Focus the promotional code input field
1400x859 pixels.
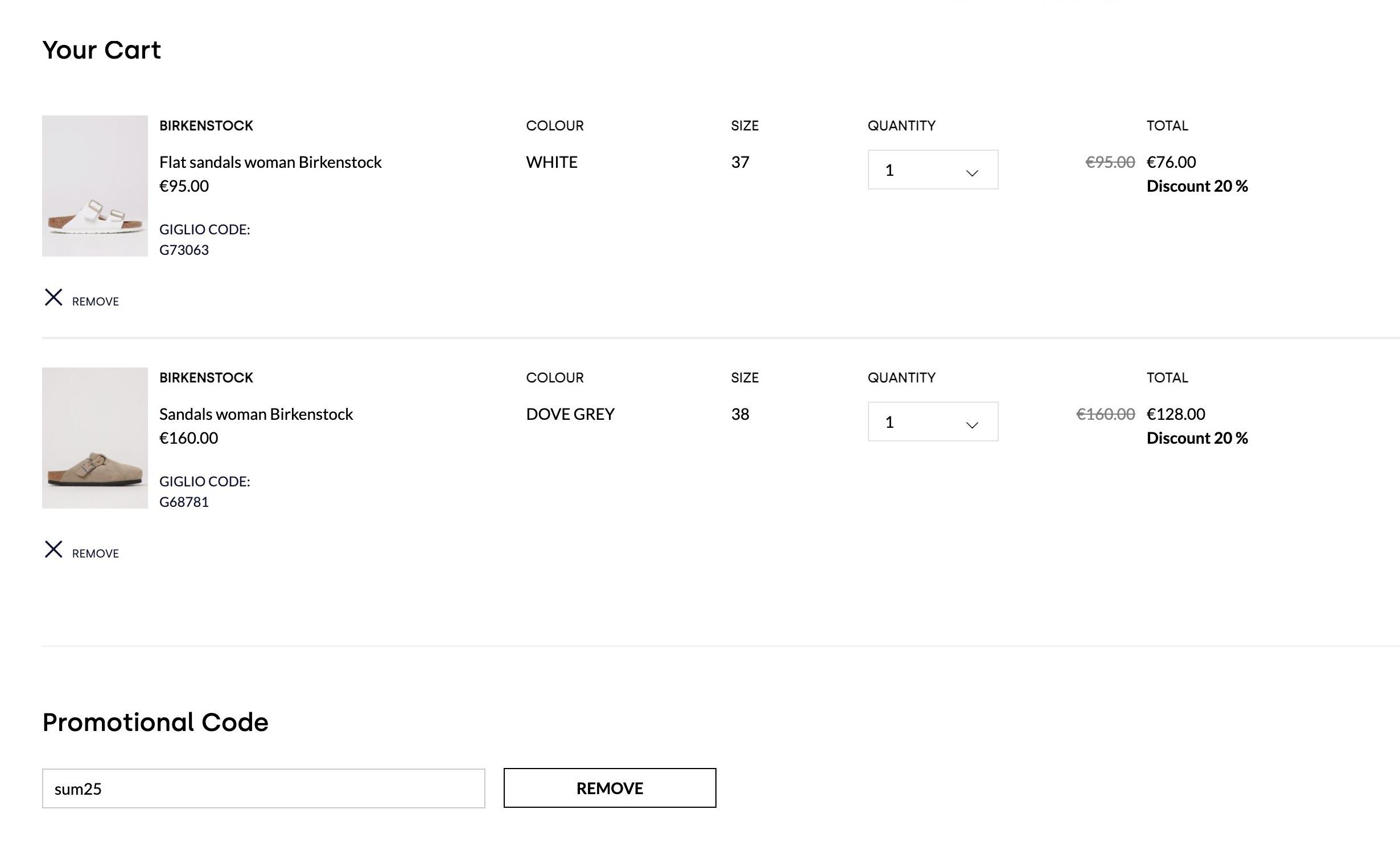tap(263, 788)
